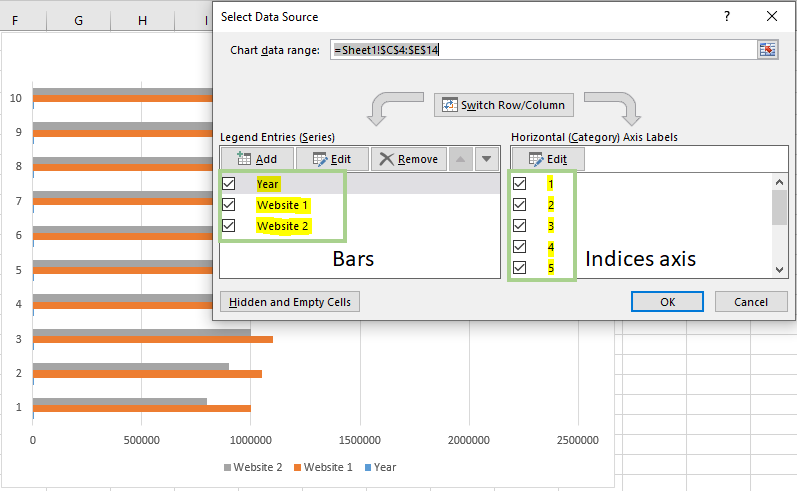Move the series up with the up arrow

pyautogui.click(x=461, y=159)
